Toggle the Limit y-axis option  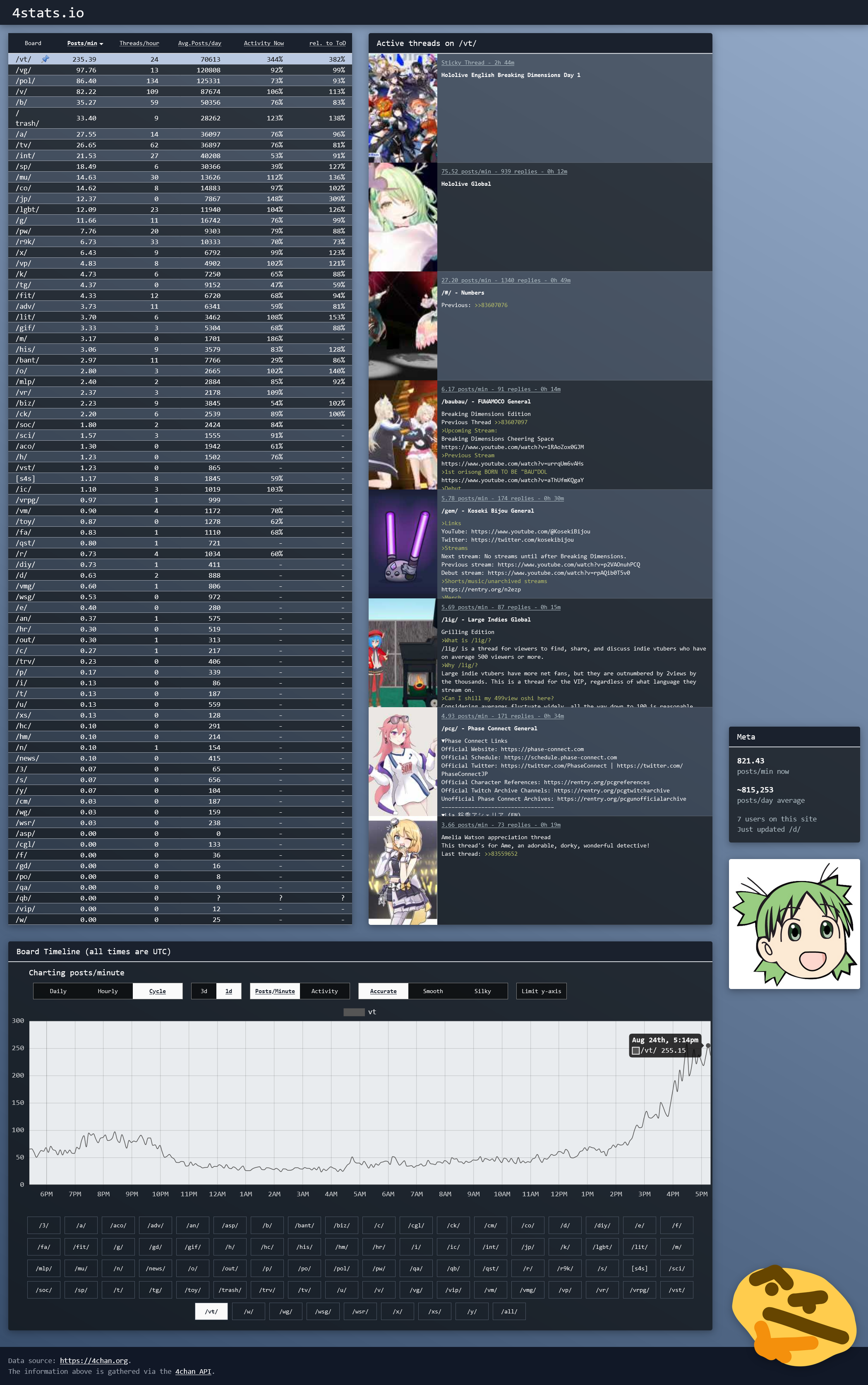pyautogui.click(x=541, y=991)
